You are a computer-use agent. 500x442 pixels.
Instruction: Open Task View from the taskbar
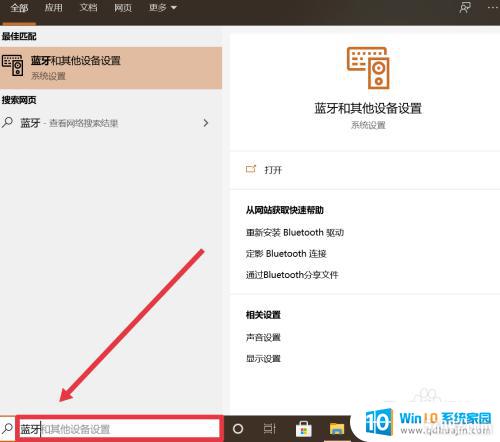point(269,429)
